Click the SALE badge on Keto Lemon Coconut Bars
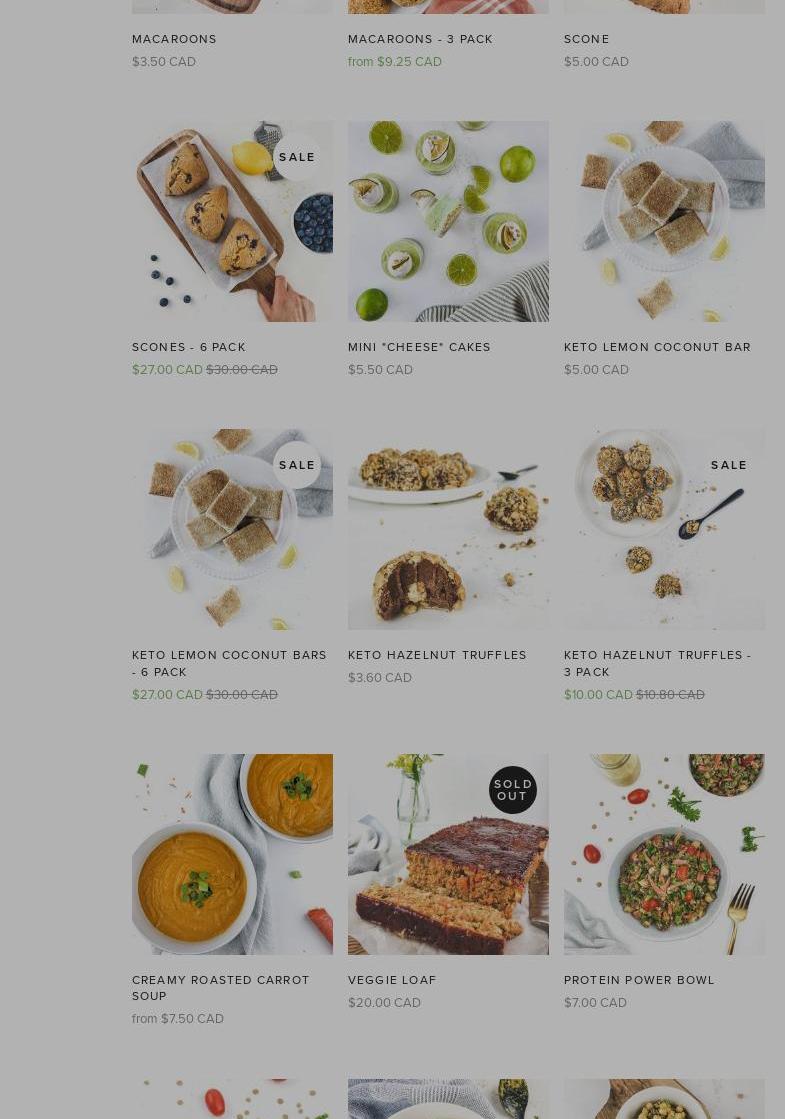 pos(297,465)
